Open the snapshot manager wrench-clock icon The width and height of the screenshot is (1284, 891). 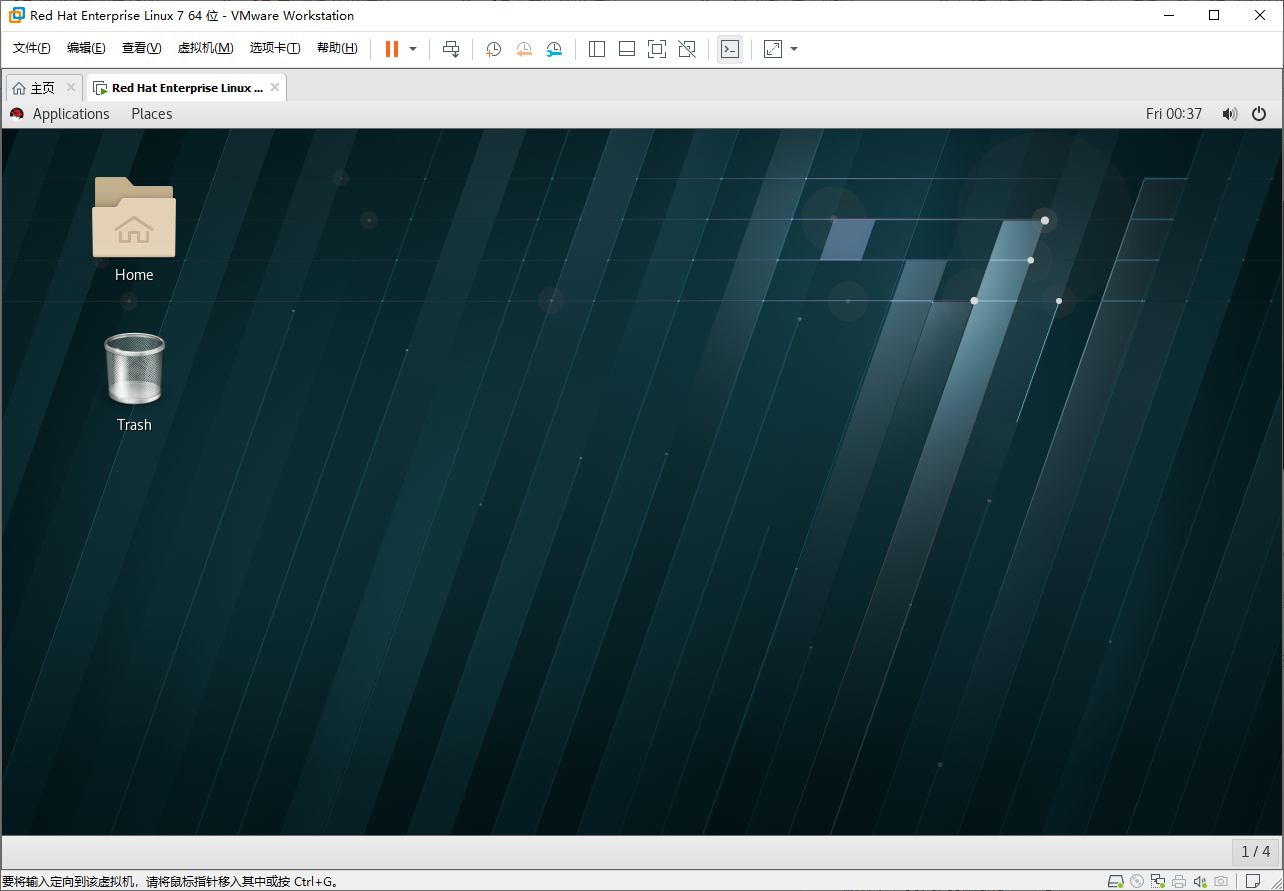554,49
